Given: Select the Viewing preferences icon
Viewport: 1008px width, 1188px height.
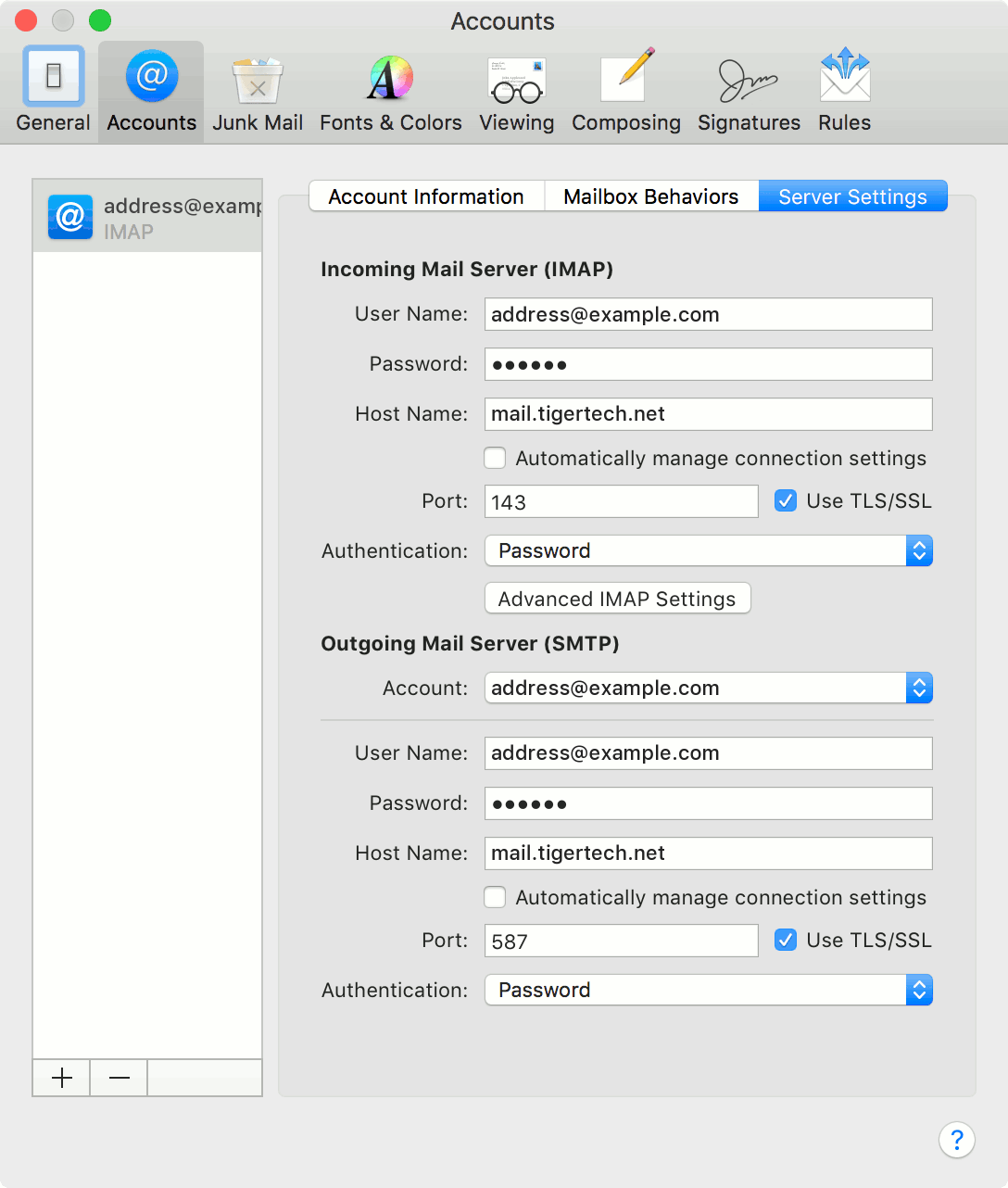Looking at the screenshot, I should pos(515,88).
